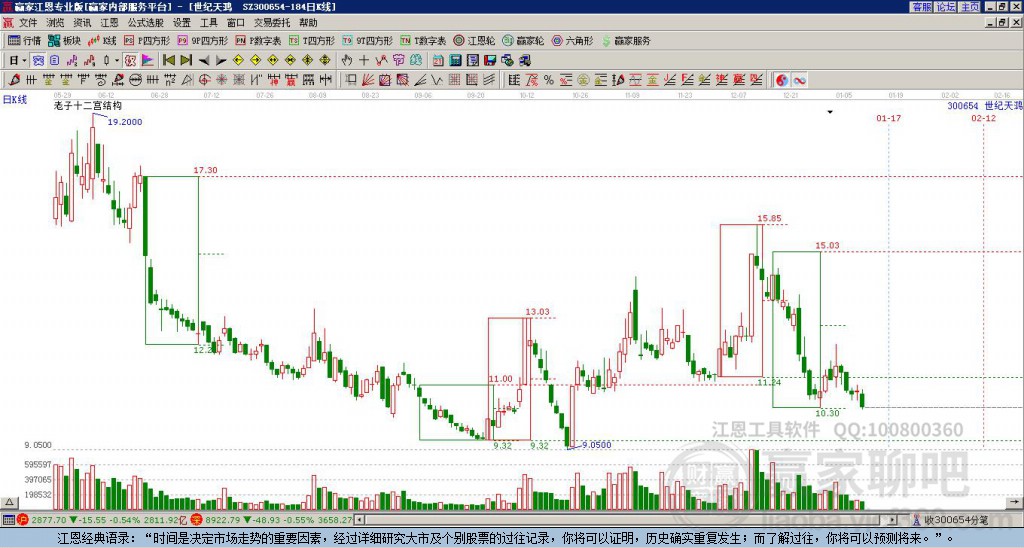Click the 深 index status icon
Viewport: 1024px width, 548px height.
point(196,520)
